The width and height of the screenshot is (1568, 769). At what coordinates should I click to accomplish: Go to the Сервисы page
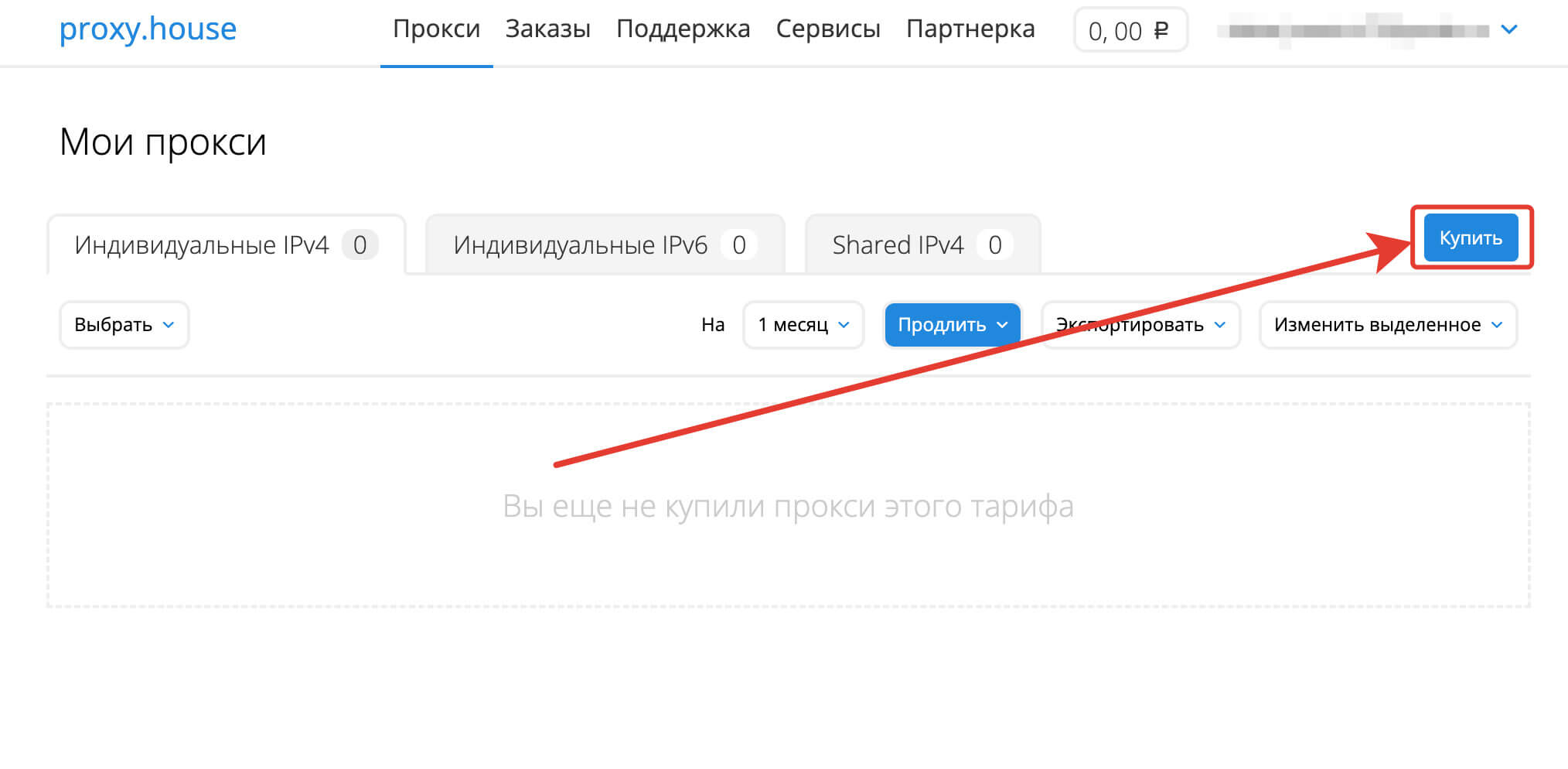828,29
